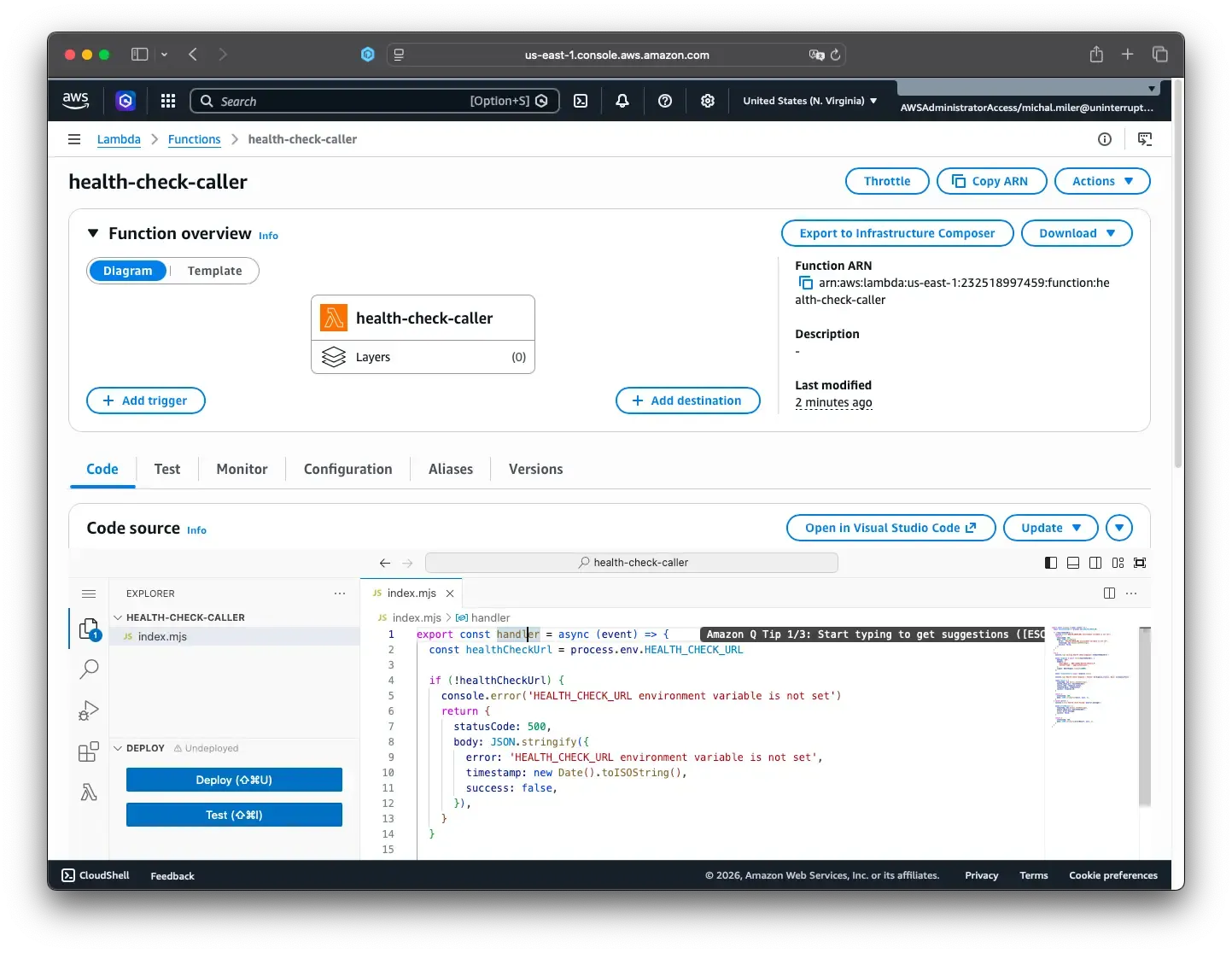Toggle the bottom panel visibility

1073,563
